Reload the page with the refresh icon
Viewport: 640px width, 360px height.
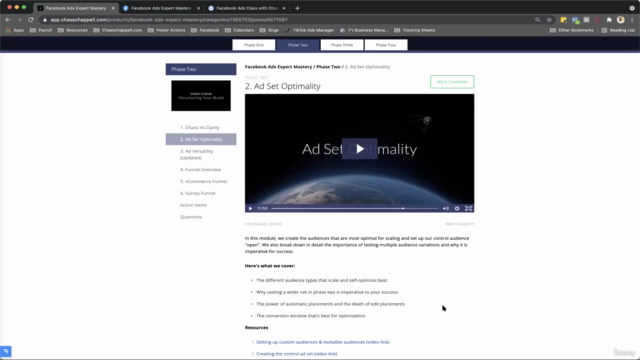[31, 20]
